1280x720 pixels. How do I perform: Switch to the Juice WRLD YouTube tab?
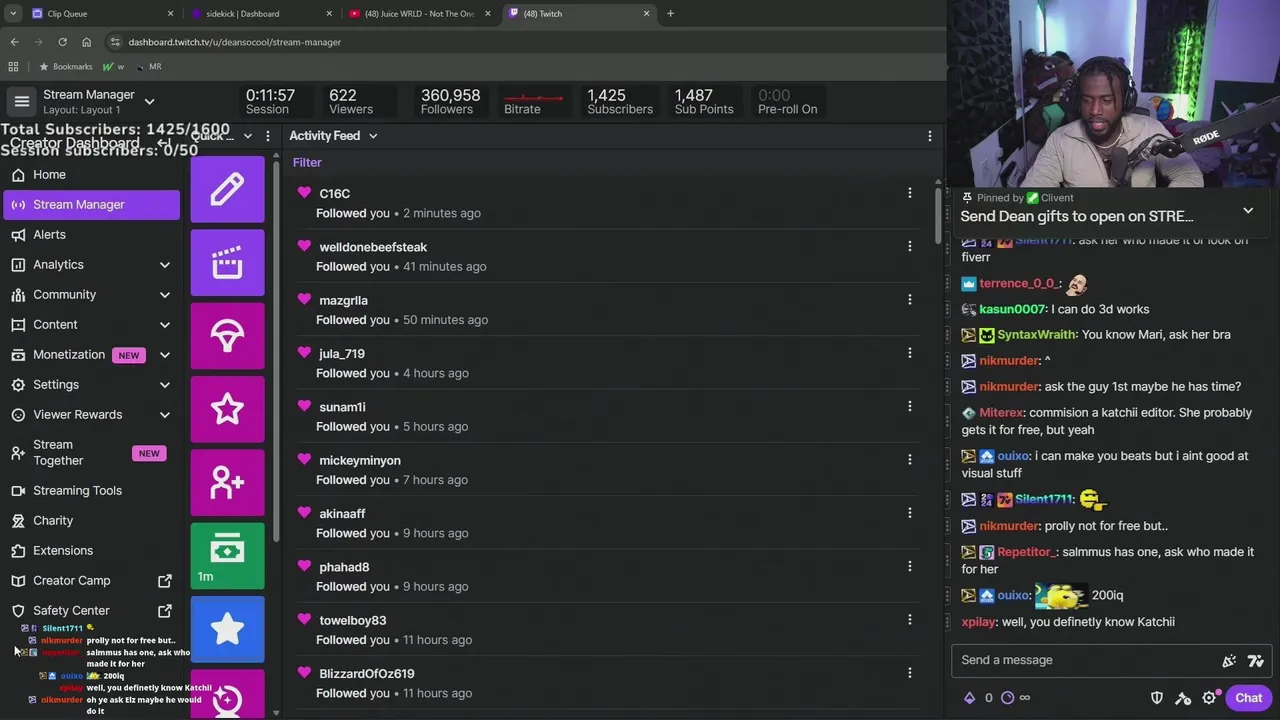[420, 13]
